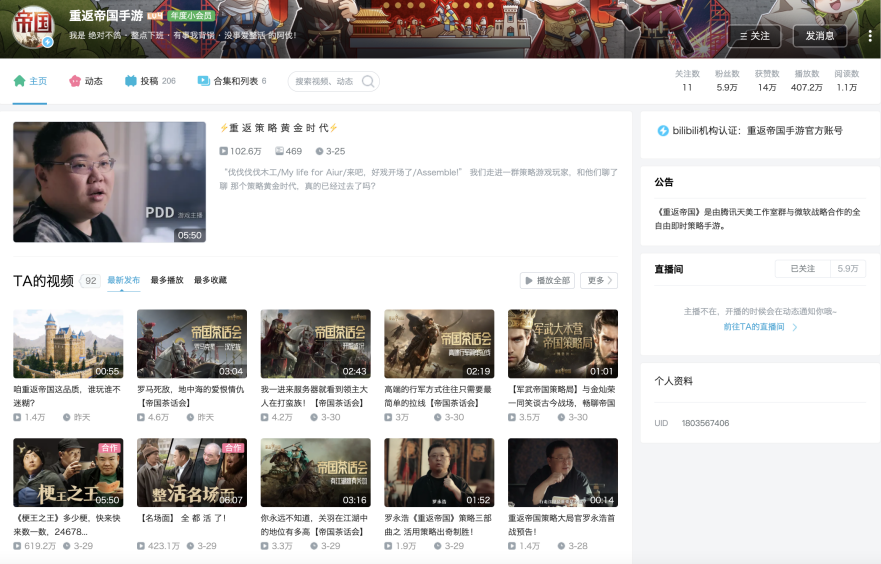Open the 投稿 206 tab
Image resolution: width=881 pixels, height=564 pixels.
150,81
